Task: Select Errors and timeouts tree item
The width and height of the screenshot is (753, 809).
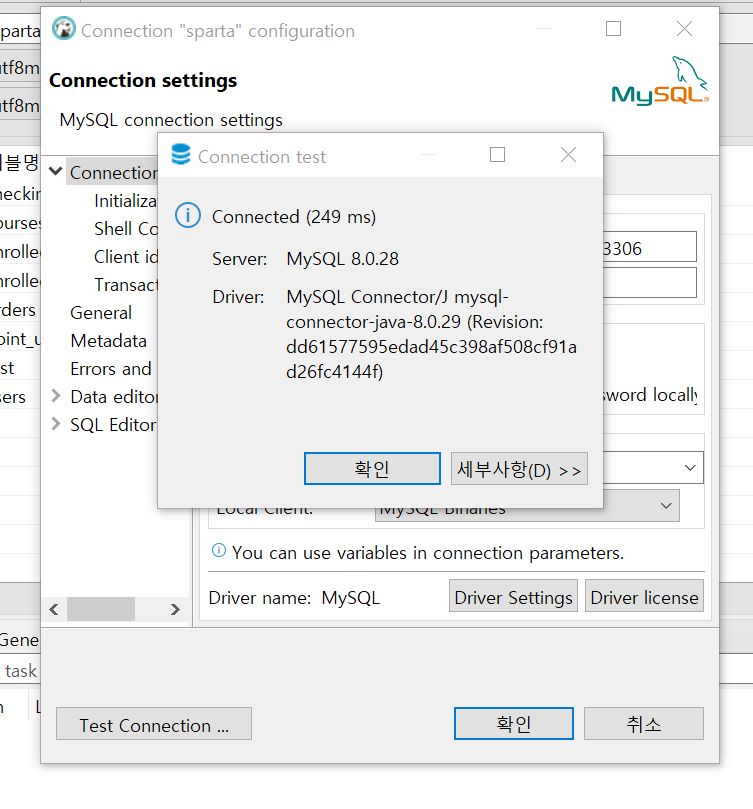Action: coord(111,368)
